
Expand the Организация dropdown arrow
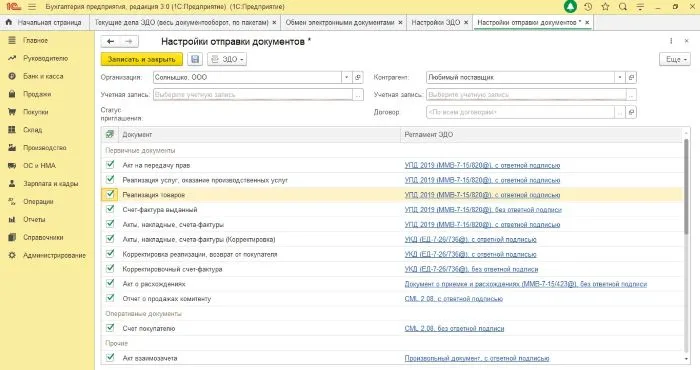point(346,77)
